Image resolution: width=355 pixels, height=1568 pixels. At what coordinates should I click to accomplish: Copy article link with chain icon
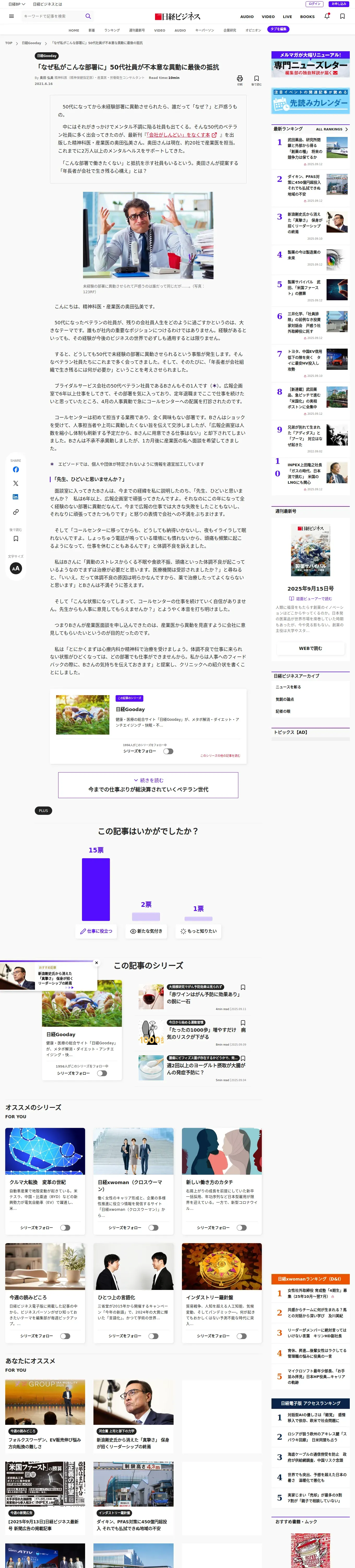(x=16, y=512)
